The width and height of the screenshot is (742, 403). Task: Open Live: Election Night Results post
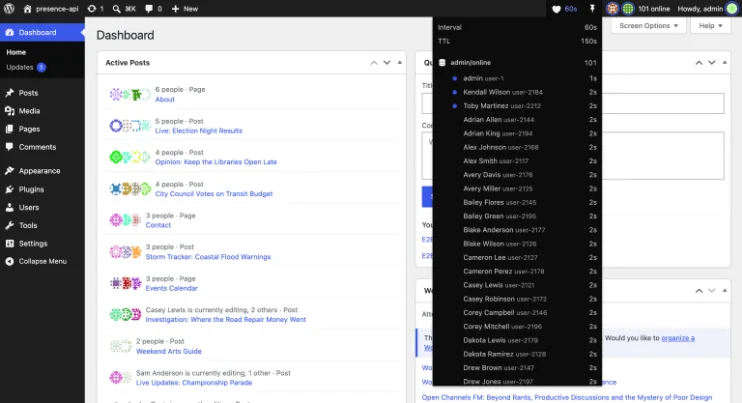199,131
